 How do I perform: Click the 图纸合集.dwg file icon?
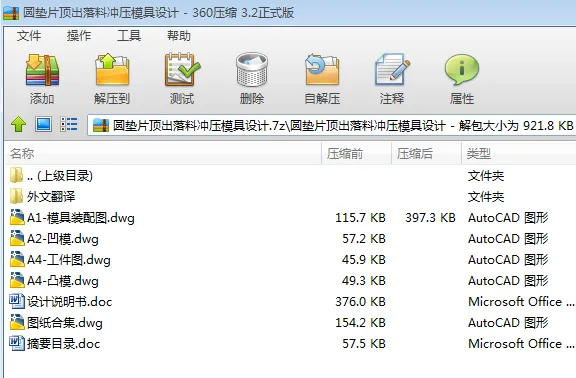pos(17,322)
